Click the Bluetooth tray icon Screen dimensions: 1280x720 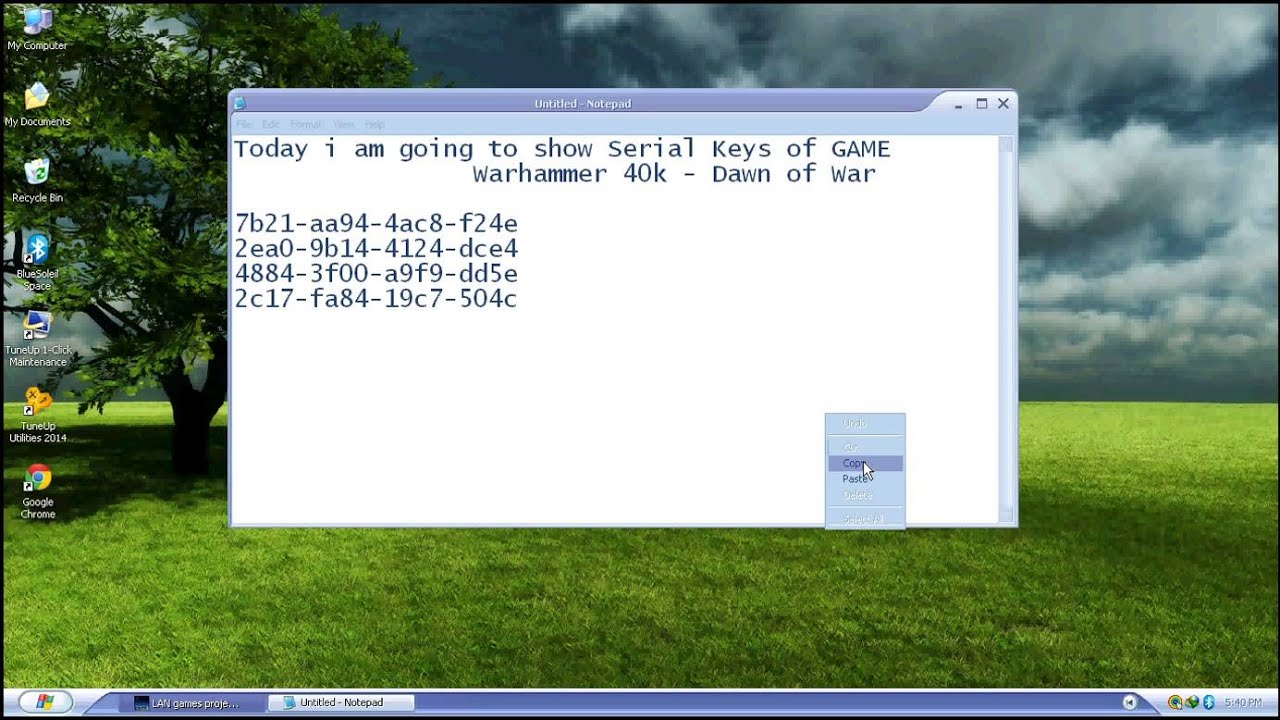coord(1208,703)
